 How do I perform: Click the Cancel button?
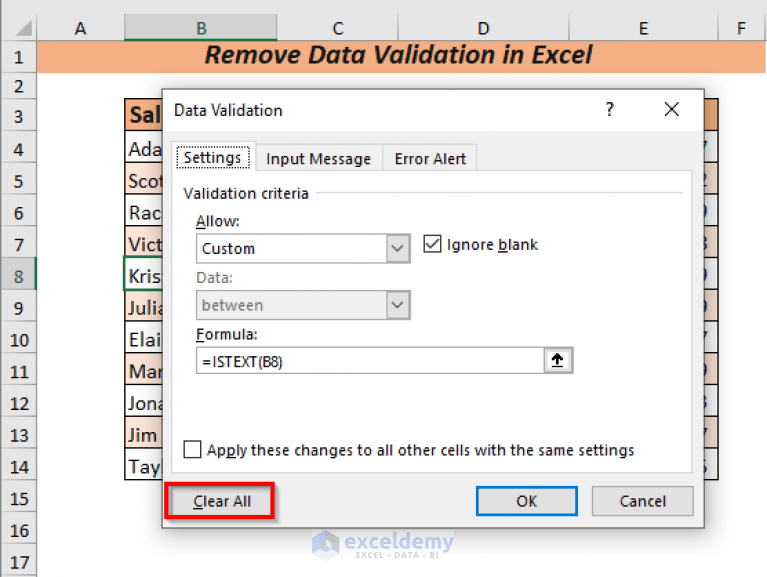[x=642, y=501]
